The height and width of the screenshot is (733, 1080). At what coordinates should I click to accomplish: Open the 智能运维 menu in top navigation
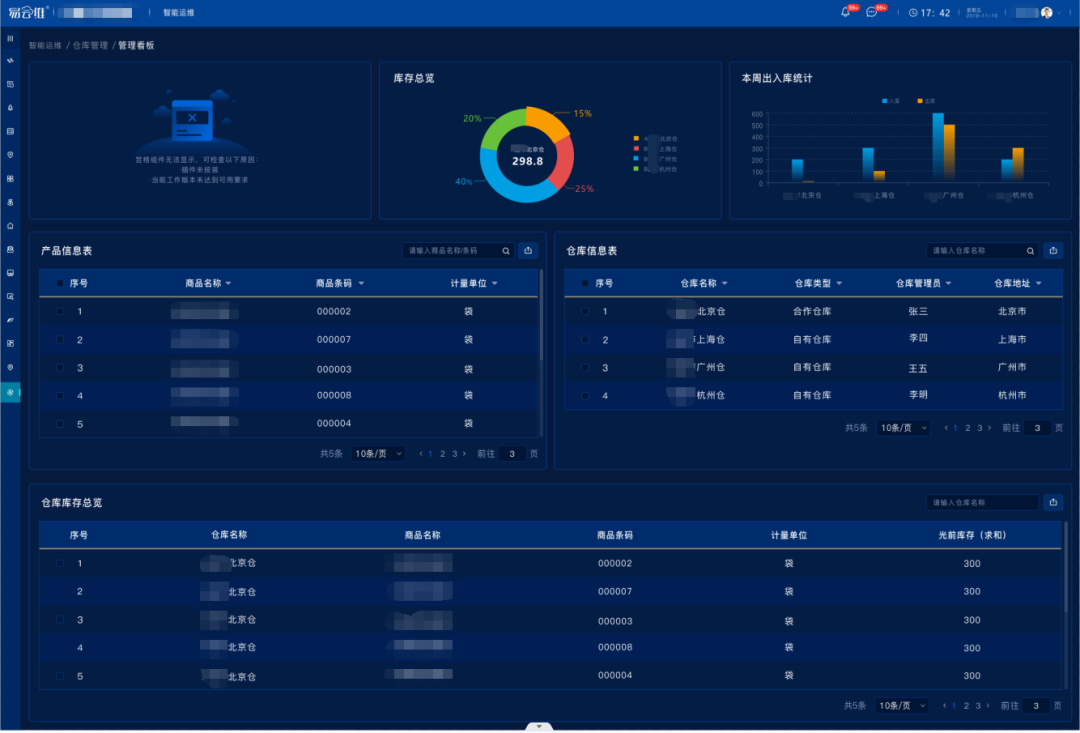(179, 13)
